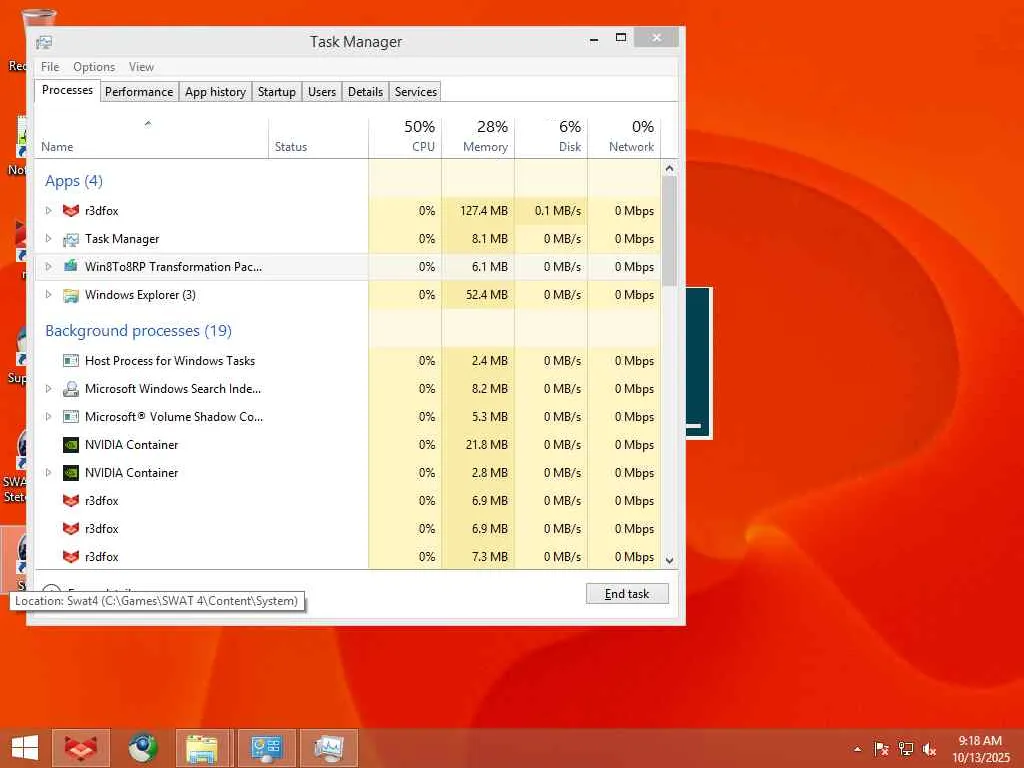Click Microsoft Windows Search Indexer icon

pyautogui.click(x=71, y=389)
